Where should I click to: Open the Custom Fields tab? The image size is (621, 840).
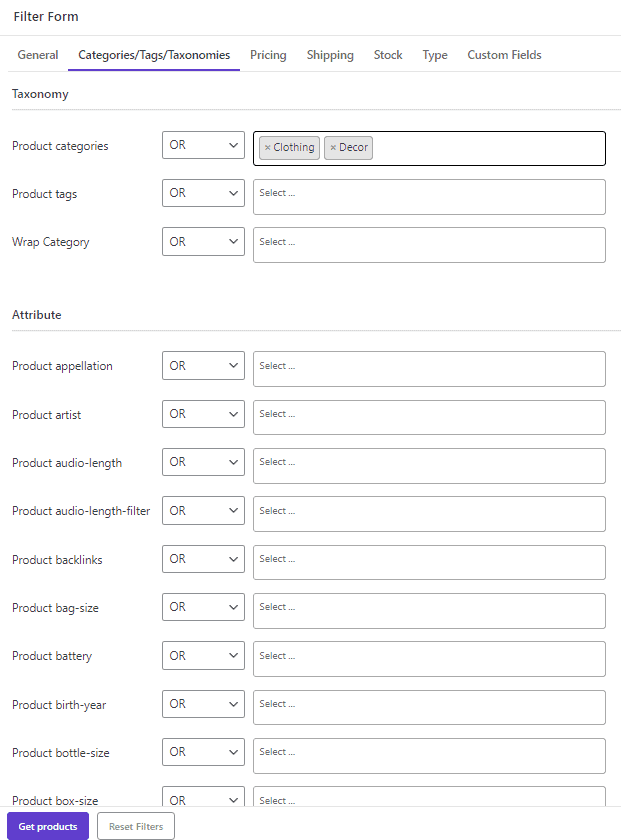click(504, 55)
